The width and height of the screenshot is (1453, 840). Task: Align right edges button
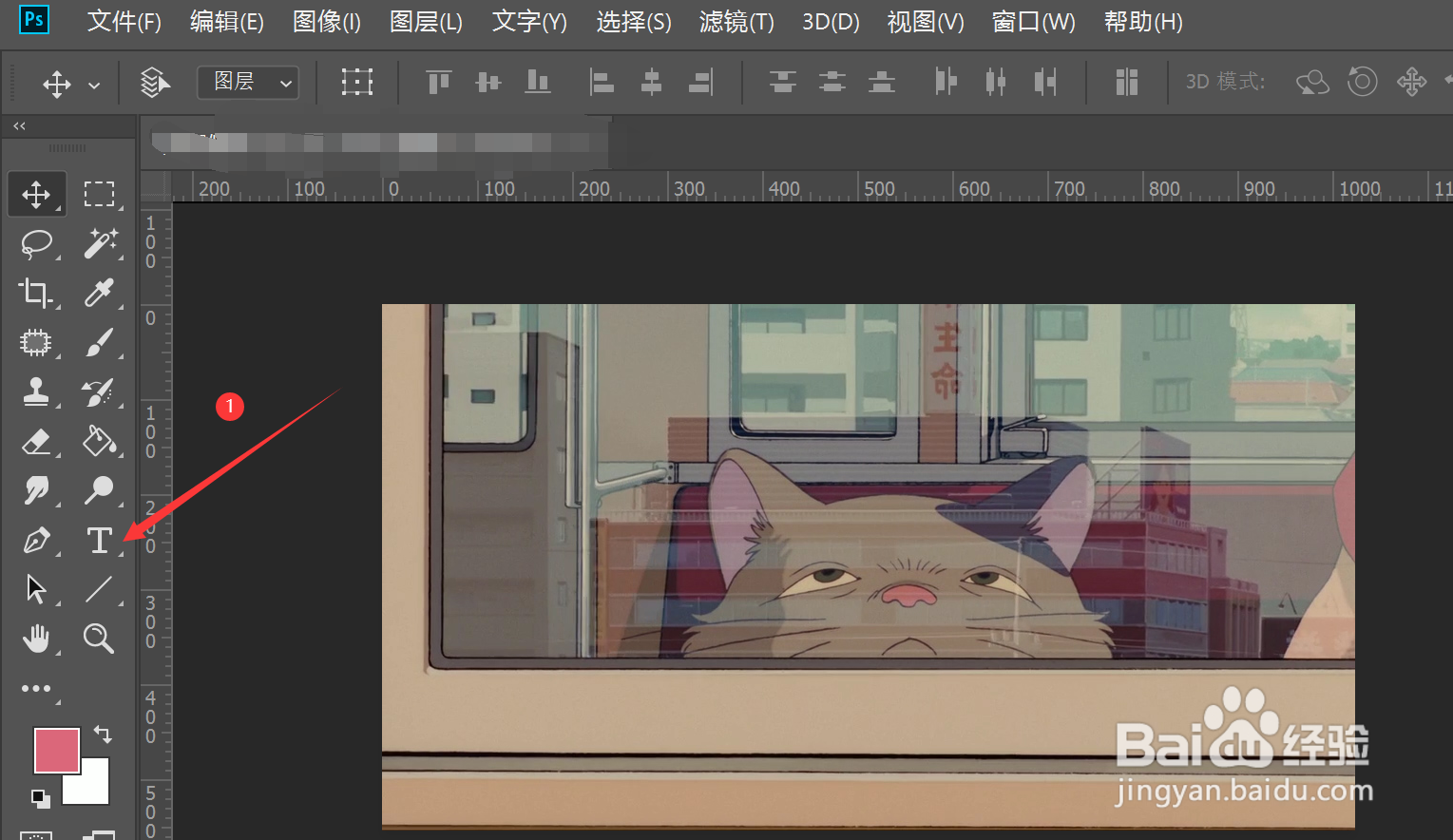tap(701, 83)
